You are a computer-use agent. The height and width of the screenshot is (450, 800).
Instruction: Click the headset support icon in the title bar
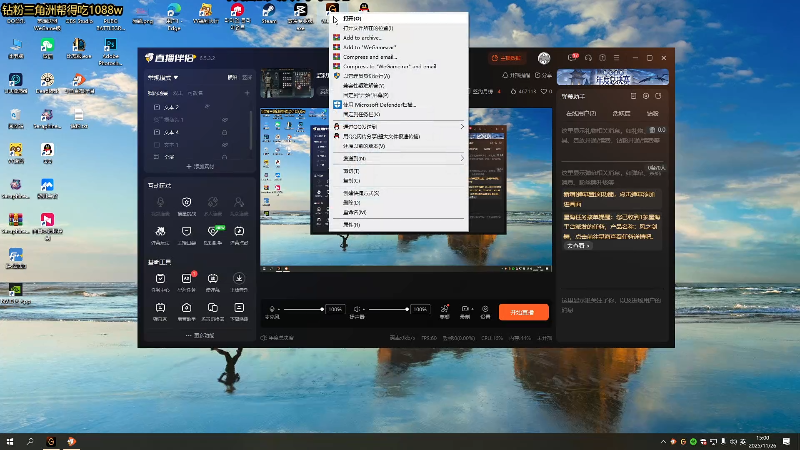tap(588, 58)
